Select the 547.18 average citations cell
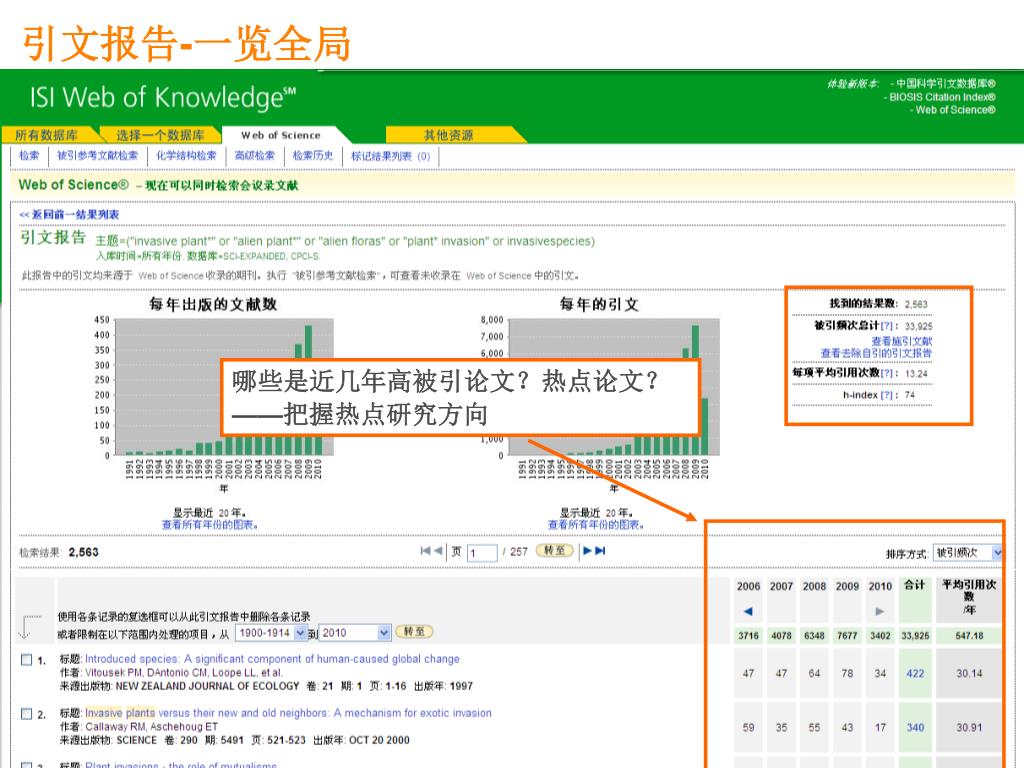1024x768 pixels. tap(969, 635)
